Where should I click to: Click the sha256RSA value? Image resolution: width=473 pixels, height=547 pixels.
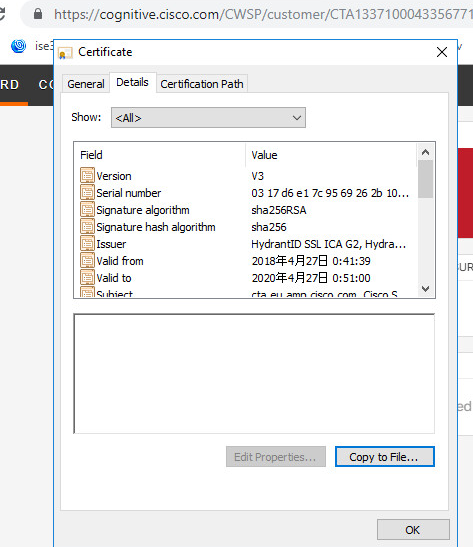279,210
